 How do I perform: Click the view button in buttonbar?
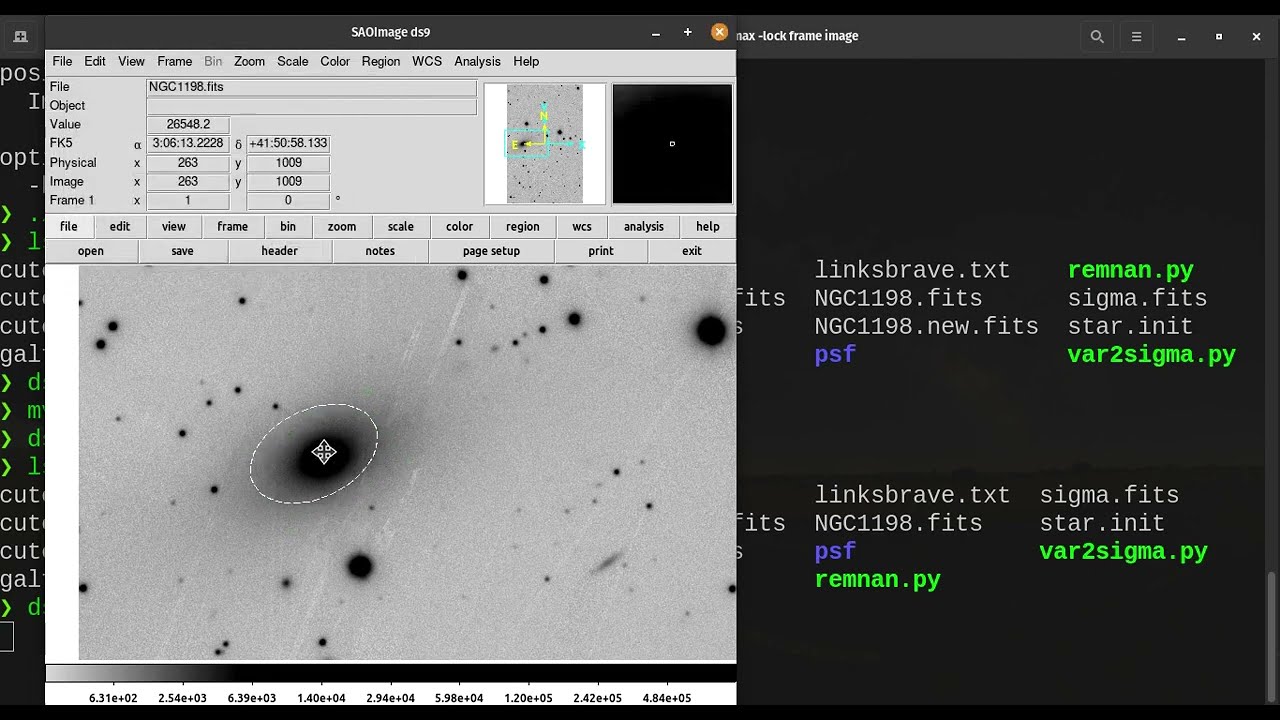click(174, 226)
